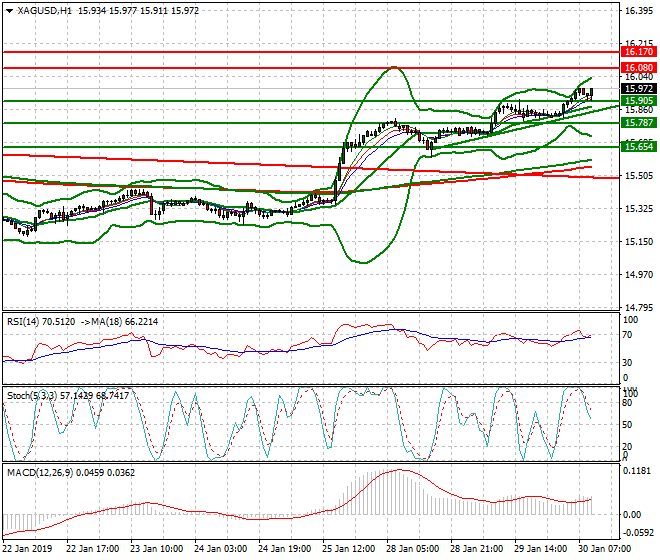This screenshot has height=560, width=660.
Task: Select the RSI(14) 70.5120 indicator label
Action: pos(41,322)
